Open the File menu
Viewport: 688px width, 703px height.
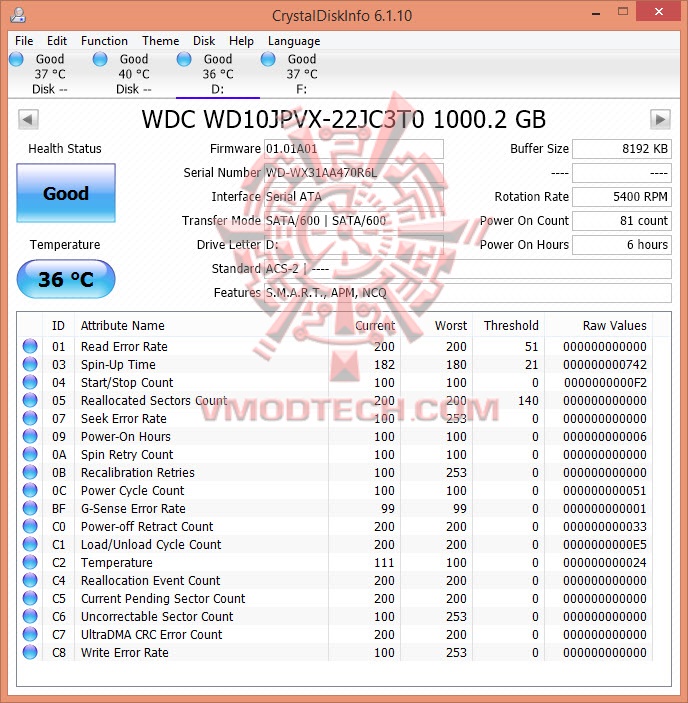click(24, 41)
